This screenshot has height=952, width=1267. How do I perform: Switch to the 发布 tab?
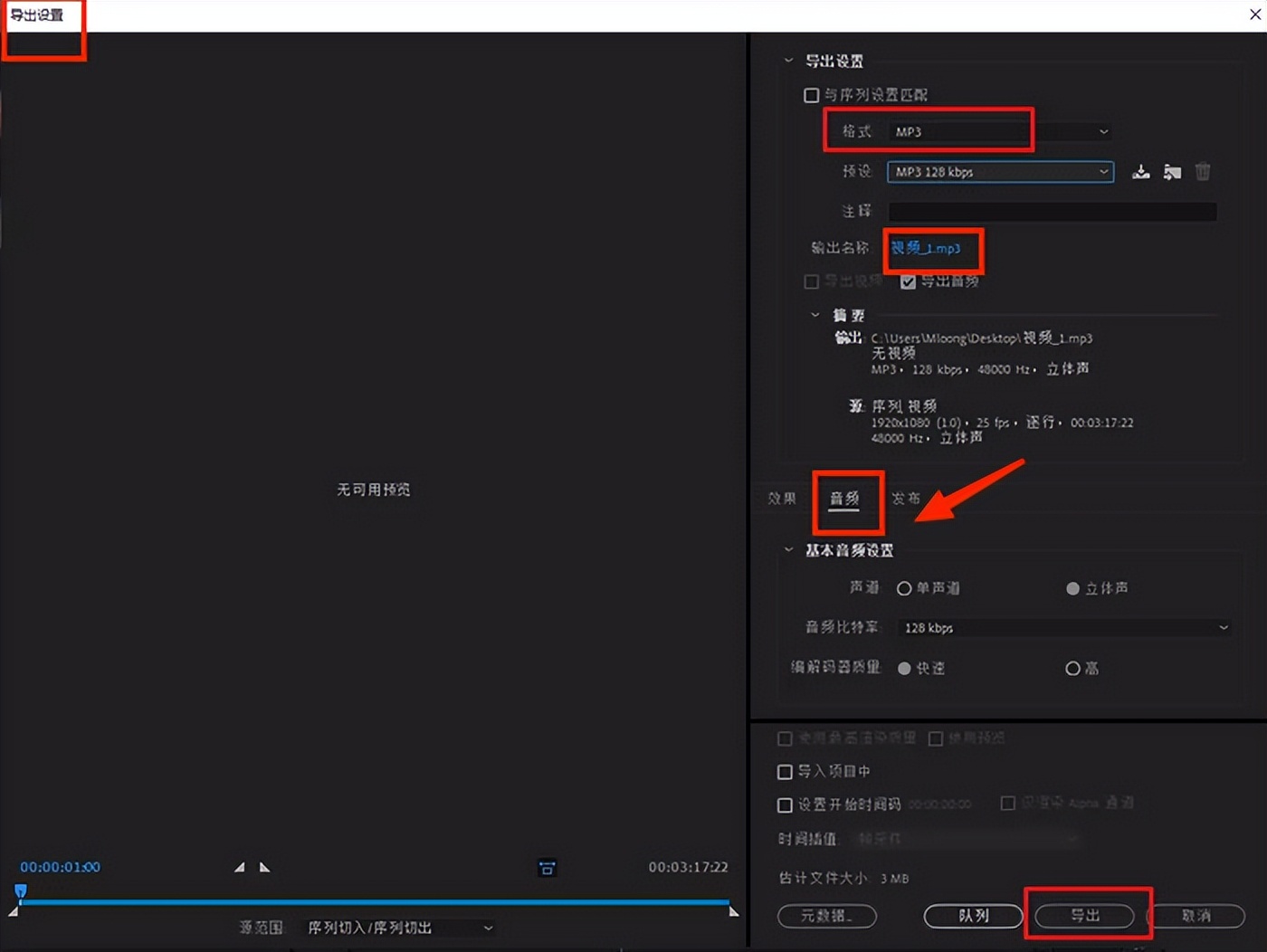click(x=906, y=499)
